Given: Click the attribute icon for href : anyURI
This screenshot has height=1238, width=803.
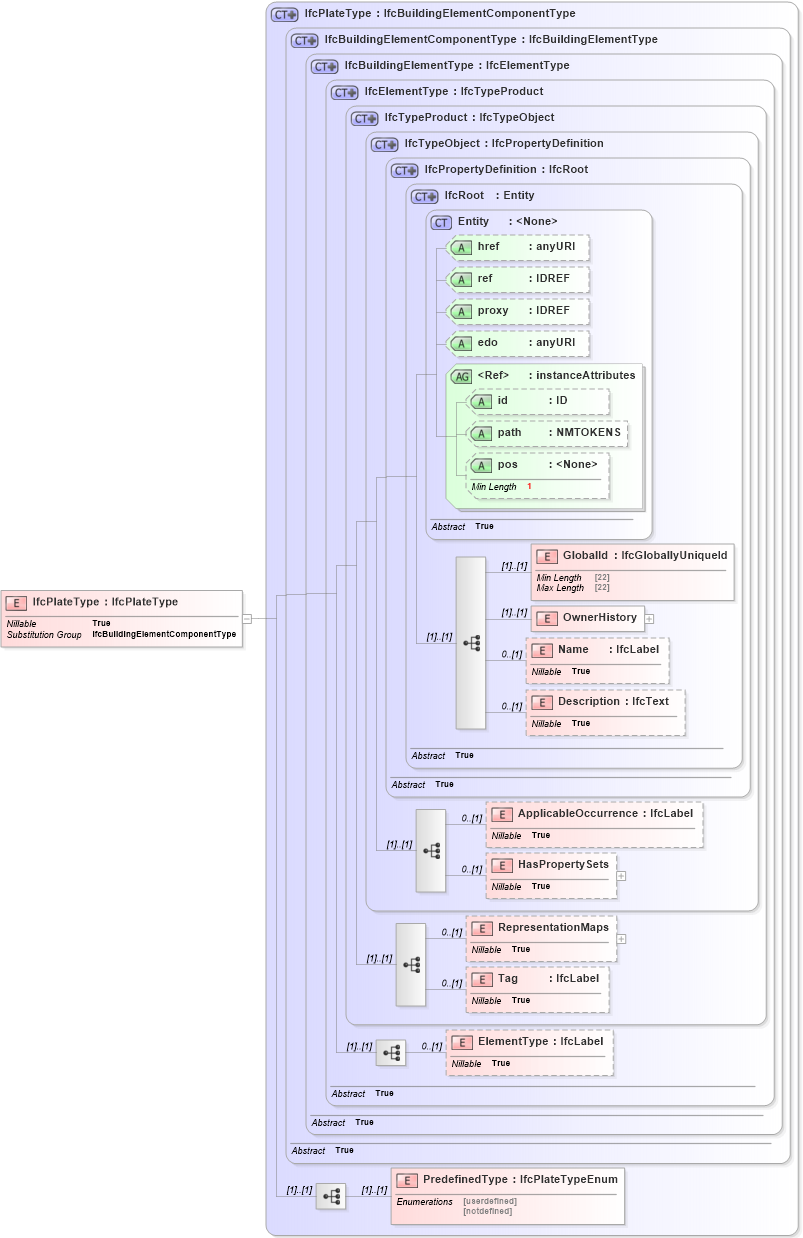Looking at the screenshot, I should (x=462, y=247).
